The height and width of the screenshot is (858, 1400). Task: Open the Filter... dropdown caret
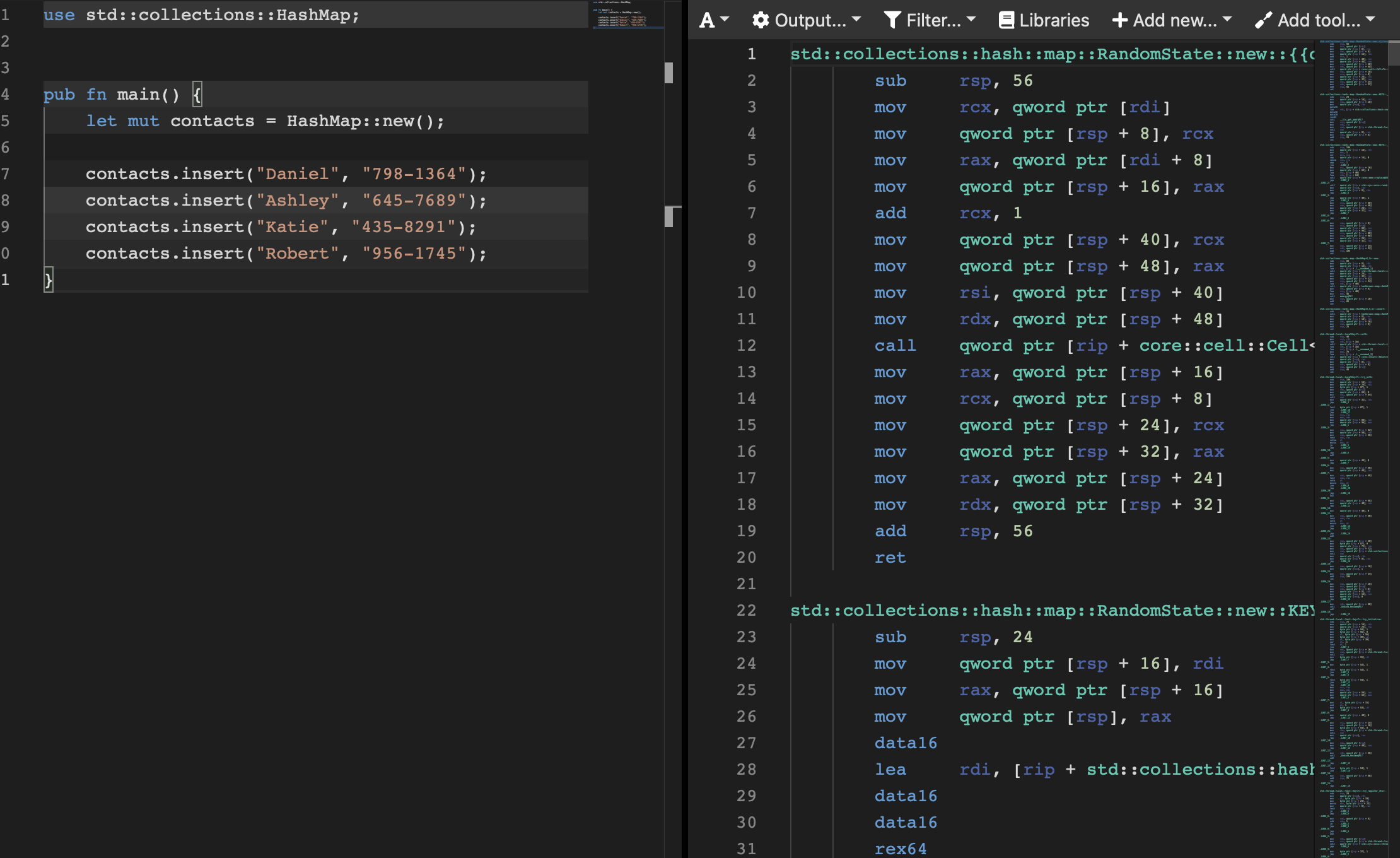tap(971, 20)
